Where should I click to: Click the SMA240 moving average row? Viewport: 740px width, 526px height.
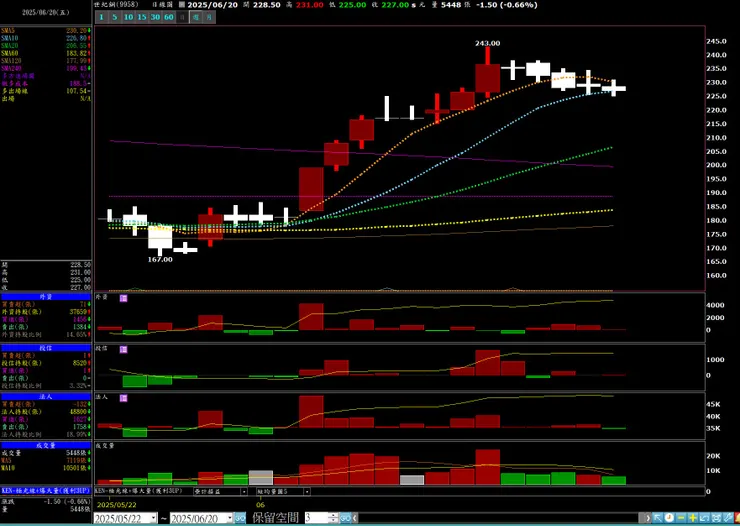(x=46, y=68)
